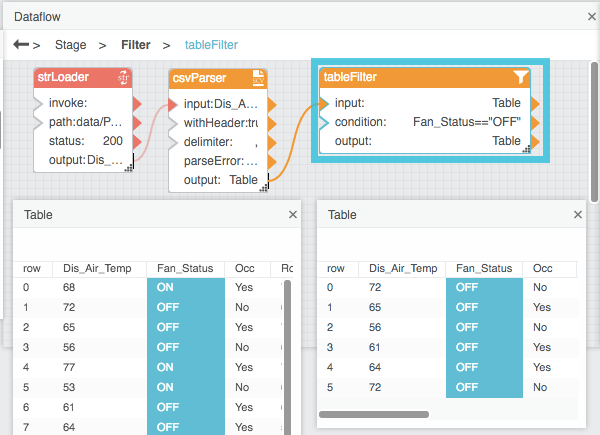Open Stage in the breadcrumb
The image size is (600, 435).
coord(70,45)
